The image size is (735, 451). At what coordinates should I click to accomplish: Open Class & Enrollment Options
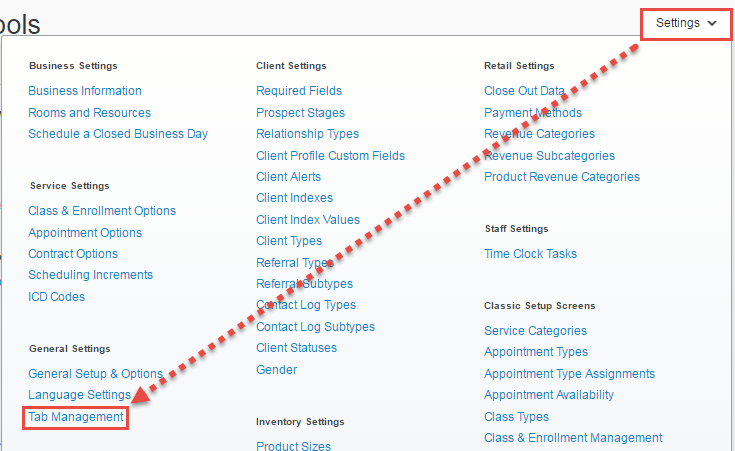coord(102,211)
